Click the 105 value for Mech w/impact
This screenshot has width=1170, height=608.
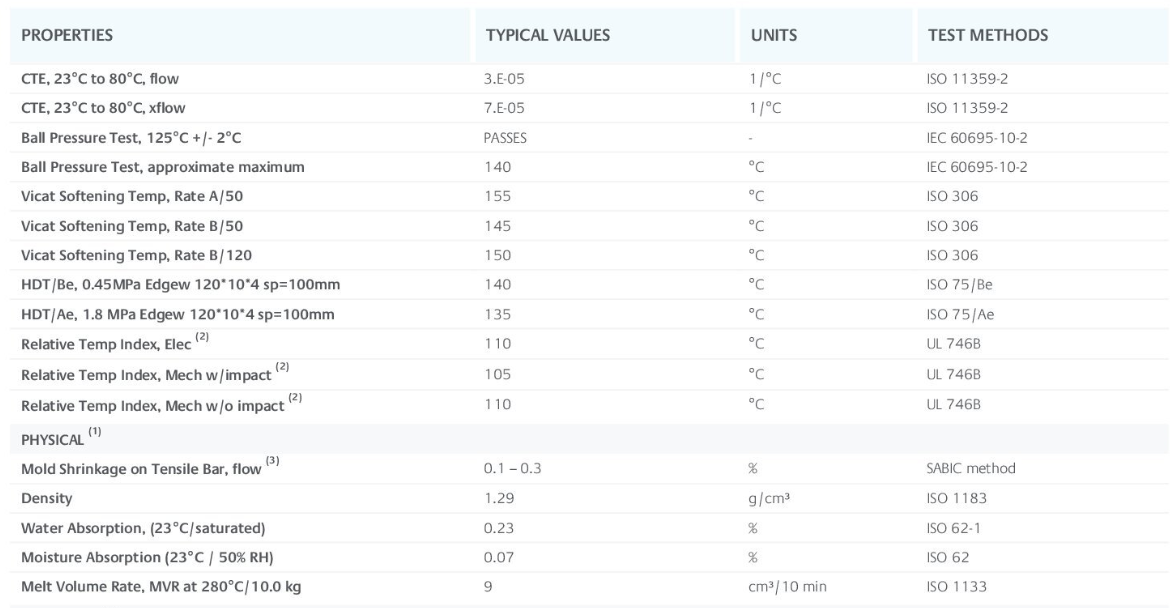[x=497, y=374]
